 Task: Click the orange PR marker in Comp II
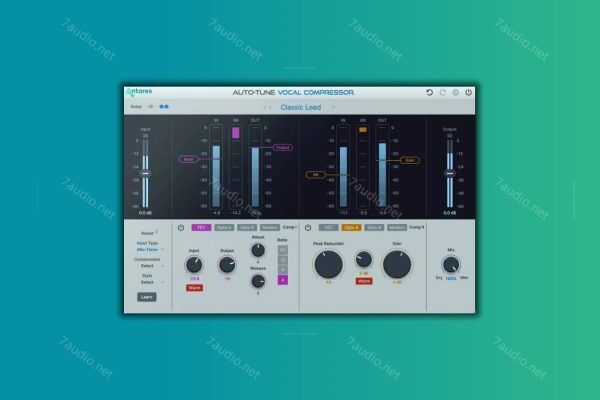pos(316,175)
